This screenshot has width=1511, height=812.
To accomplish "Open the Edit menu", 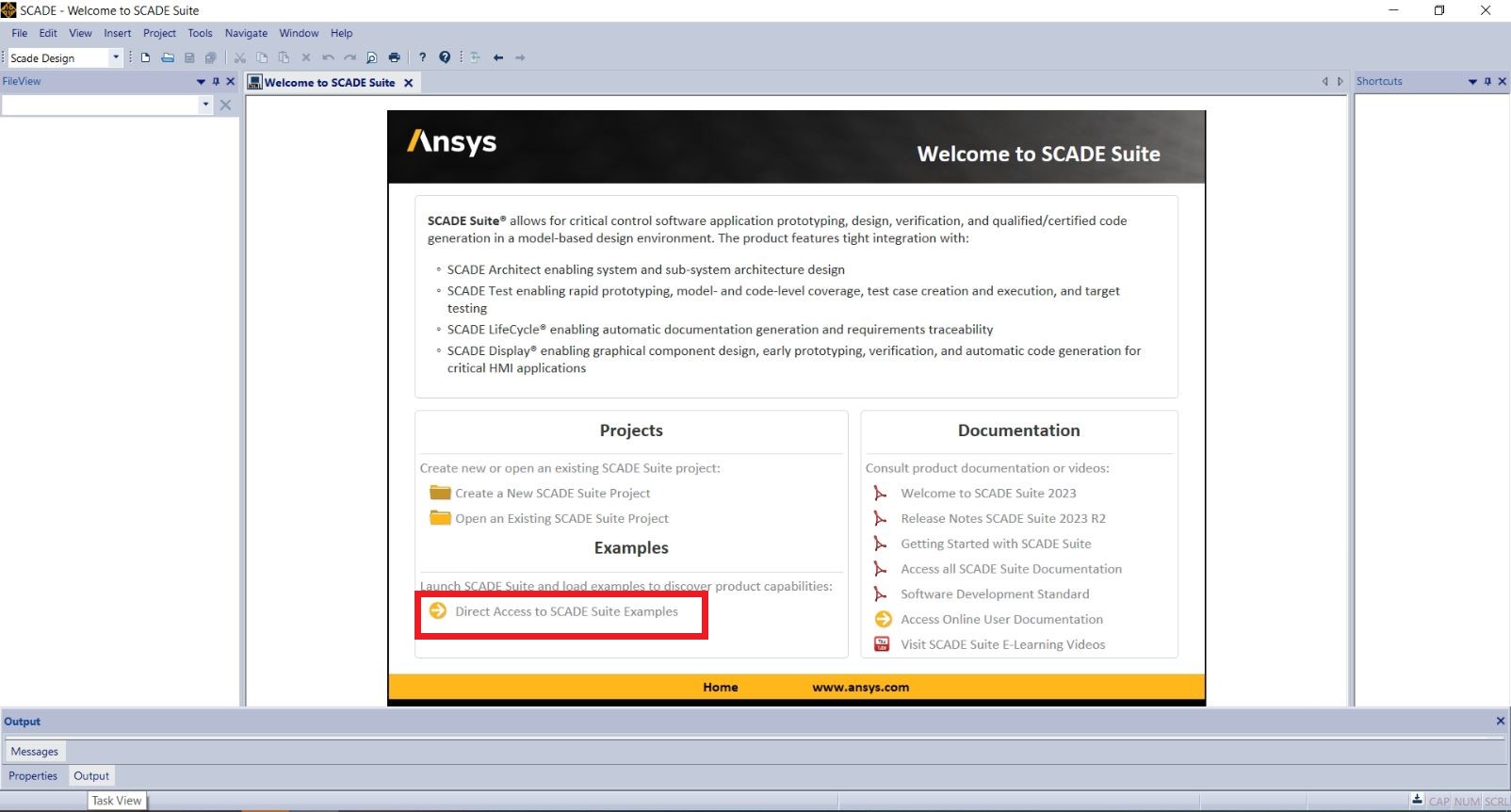I will (48, 33).
